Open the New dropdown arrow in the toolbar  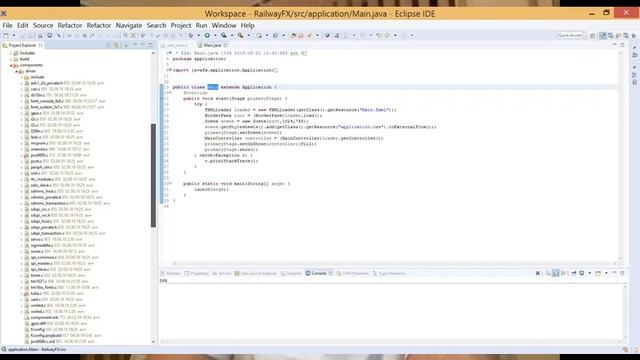(14, 36)
